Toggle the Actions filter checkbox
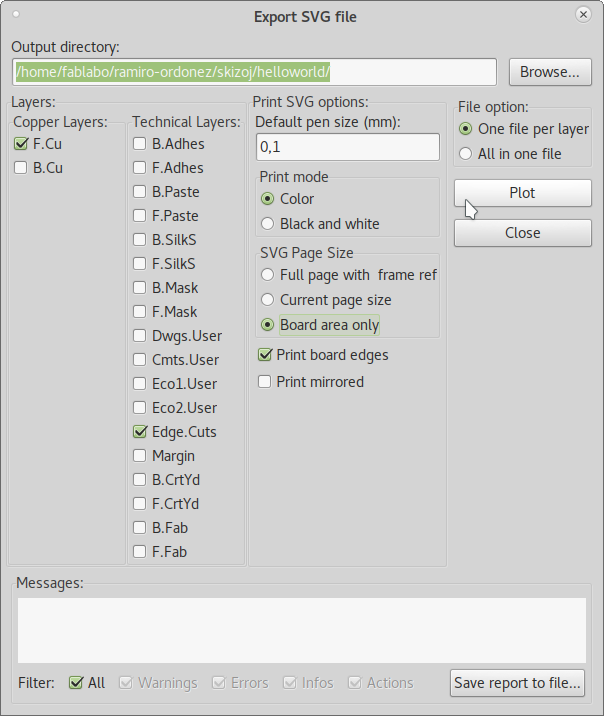Screen dimensions: 604x716 point(355,683)
